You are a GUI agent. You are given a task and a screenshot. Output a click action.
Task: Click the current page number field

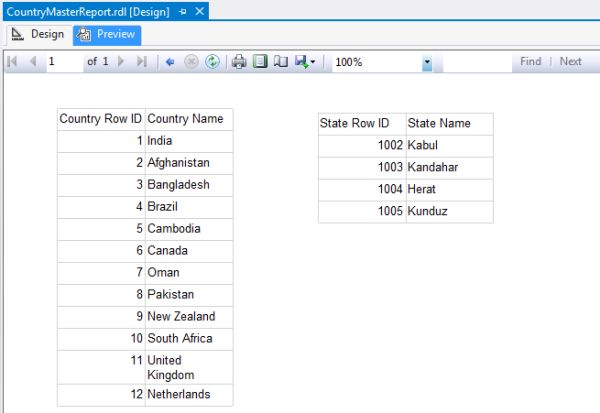64,61
